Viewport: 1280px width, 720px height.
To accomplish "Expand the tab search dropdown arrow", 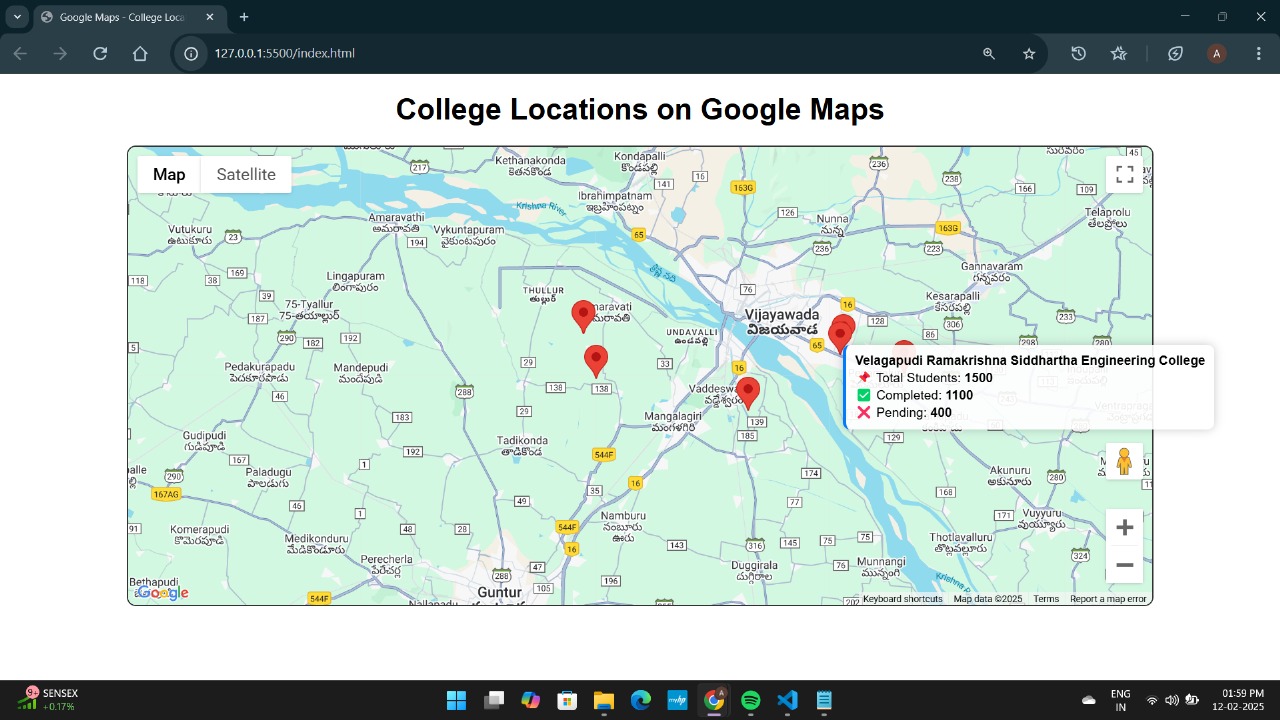I will pyautogui.click(x=17, y=17).
